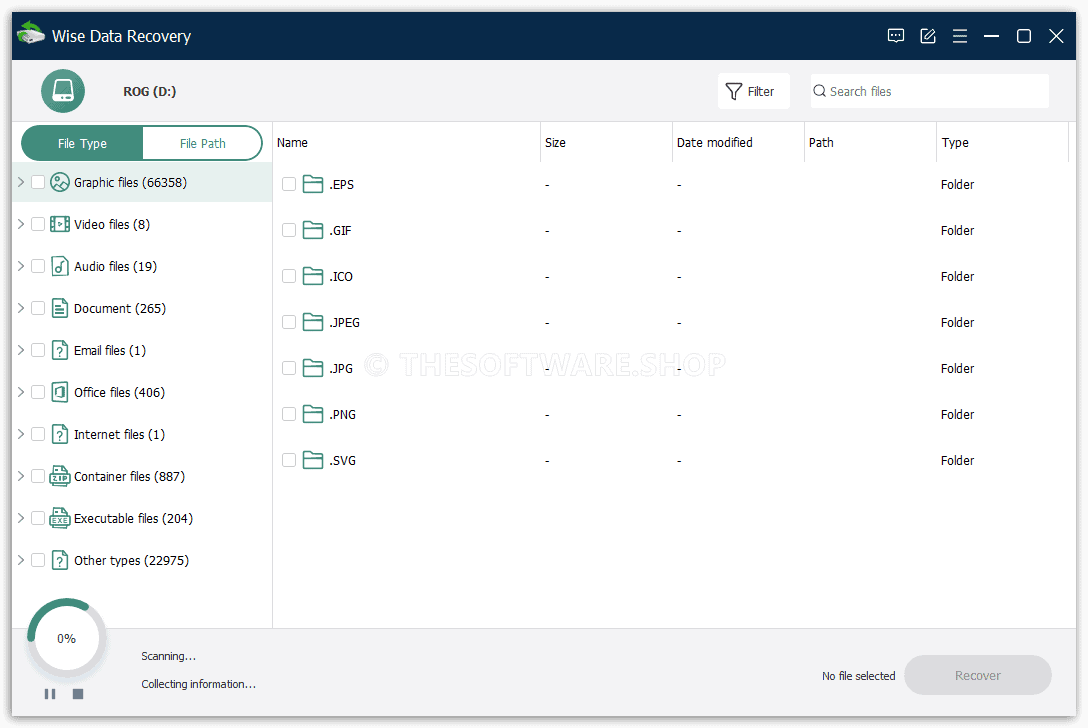Sort by the Date modified column header
The image size is (1088, 728).
tap(738, 142)
